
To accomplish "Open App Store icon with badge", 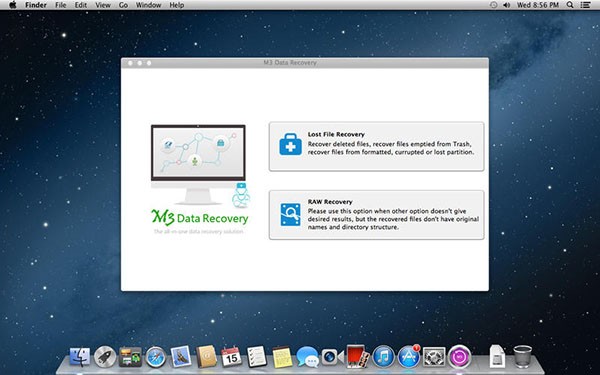I will pos(409,357).
